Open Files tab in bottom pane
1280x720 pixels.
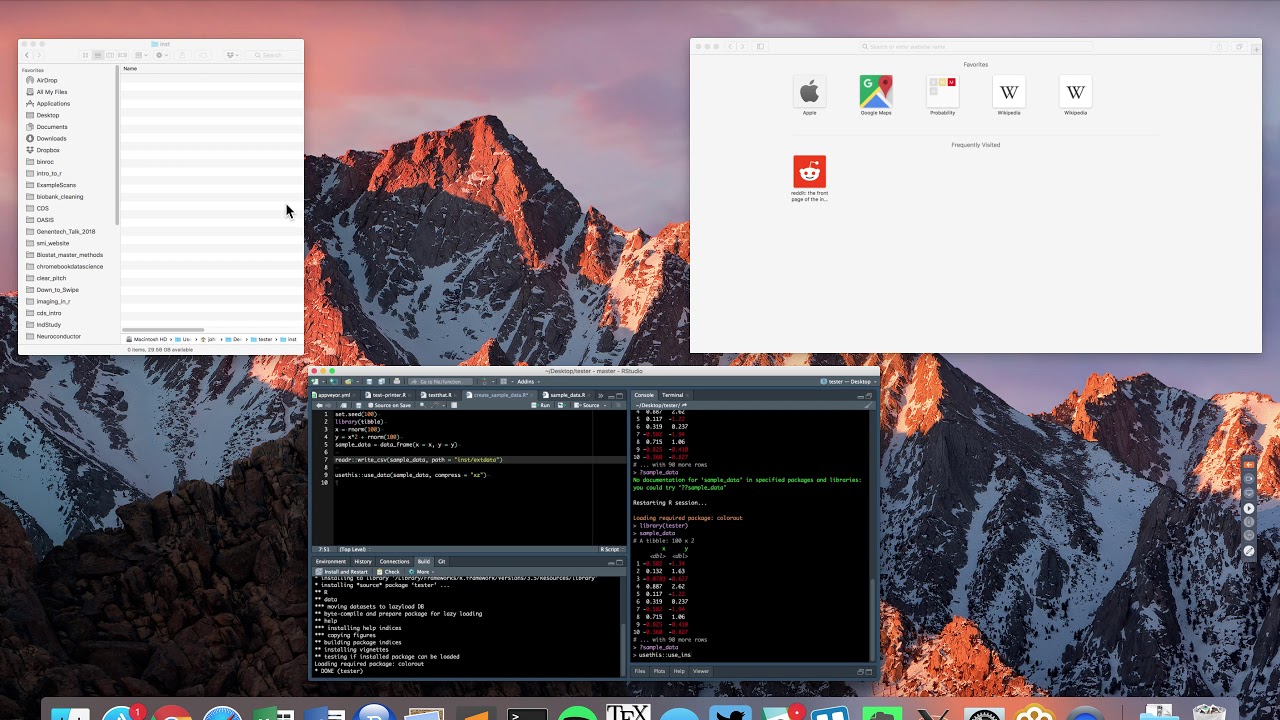coord(640,671)
